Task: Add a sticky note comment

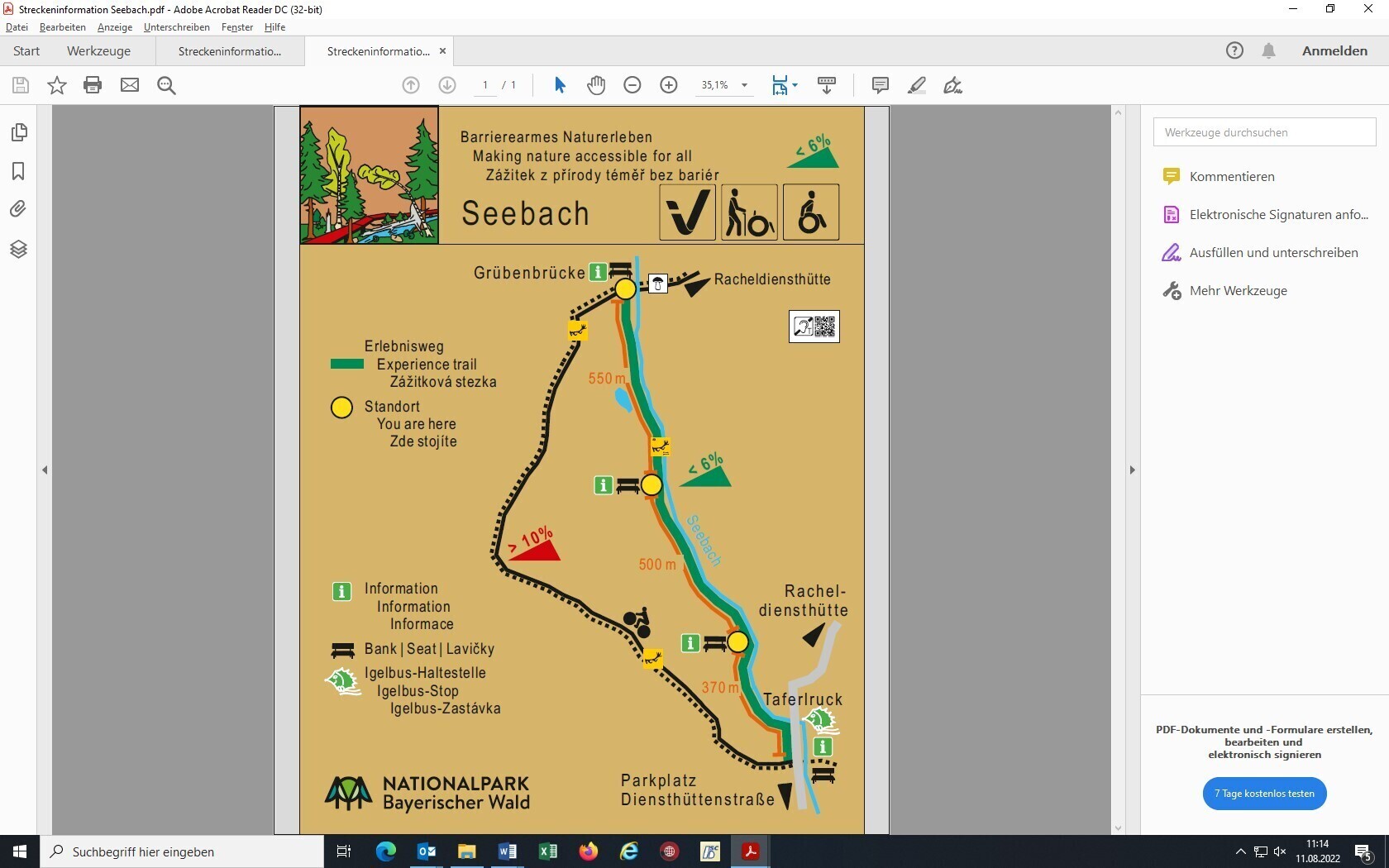Action: (880, 85)
